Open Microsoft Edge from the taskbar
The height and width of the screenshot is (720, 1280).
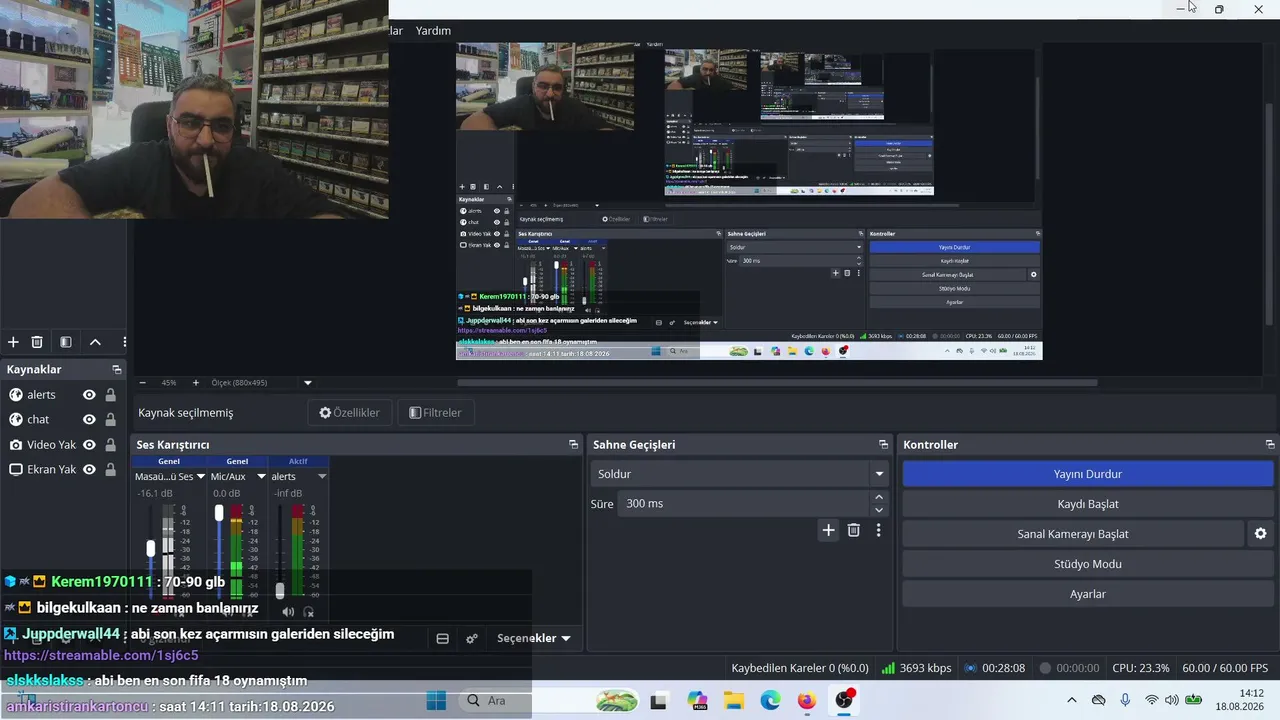[770, 701]
